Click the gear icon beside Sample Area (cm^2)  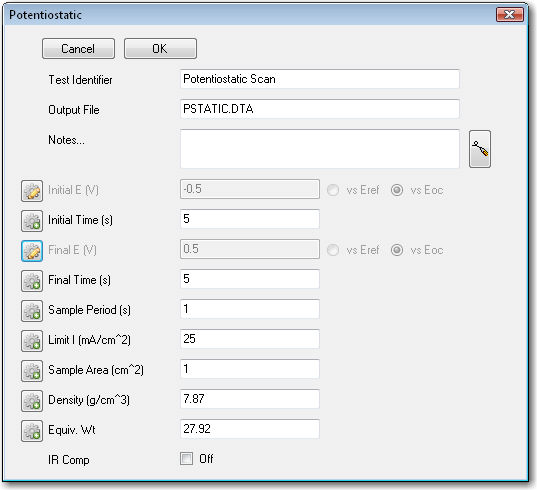coord(32,371)
